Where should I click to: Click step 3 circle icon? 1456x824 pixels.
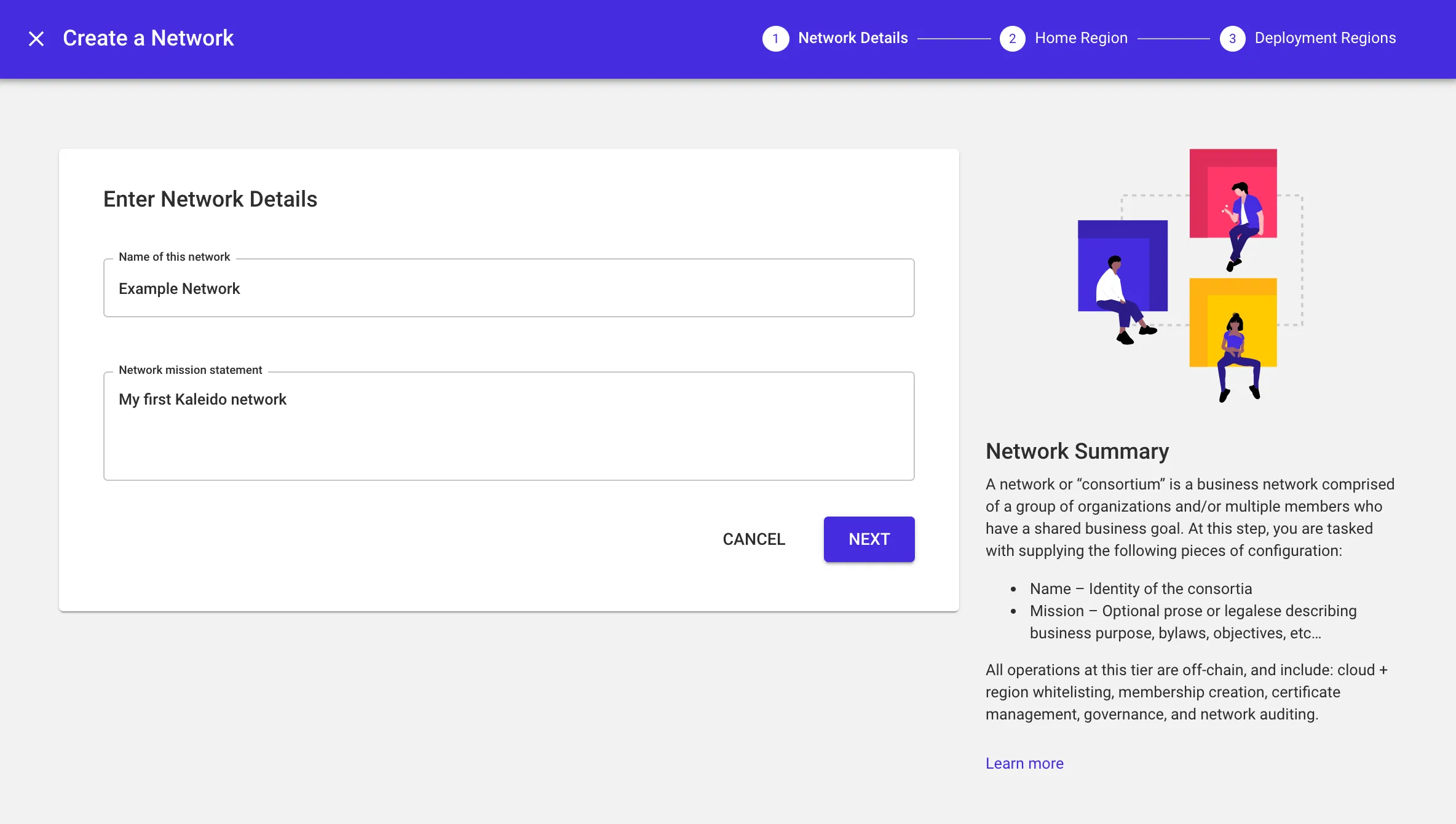(x=1232, y=39)
